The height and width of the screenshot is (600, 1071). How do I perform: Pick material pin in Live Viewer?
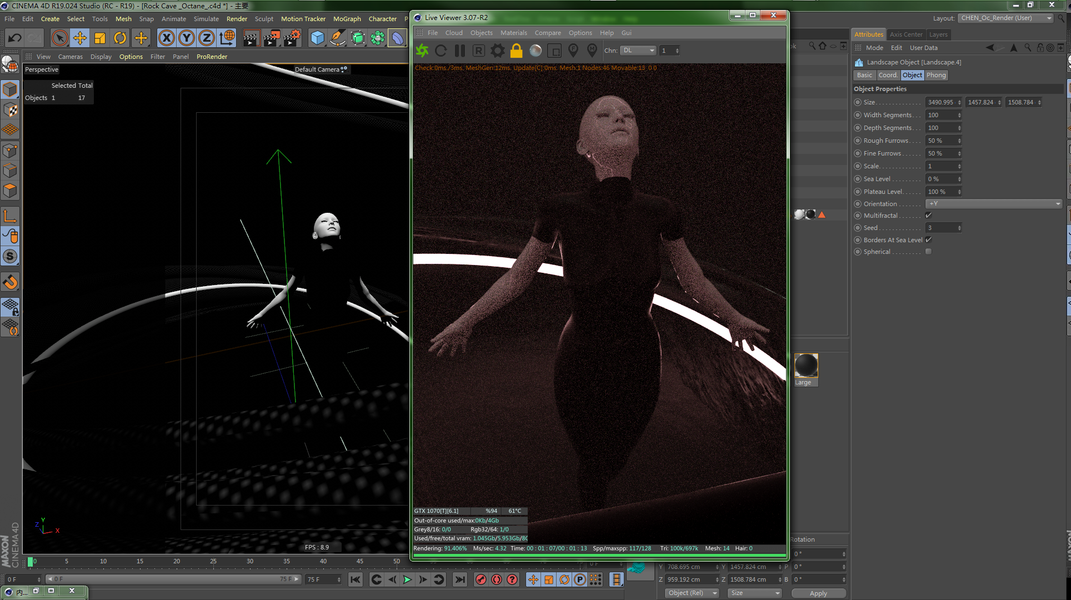tap(592, 51)
